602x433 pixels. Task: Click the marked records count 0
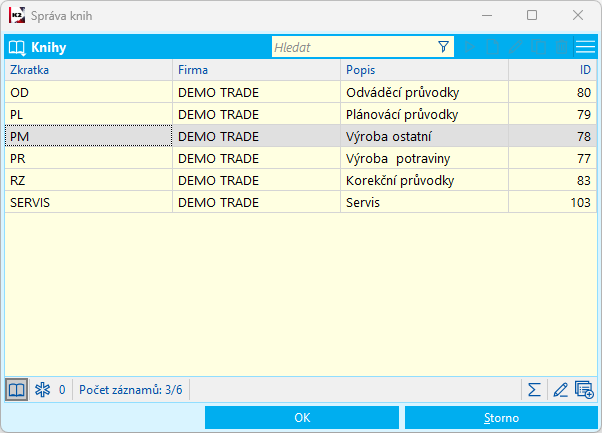click(62, 390)
